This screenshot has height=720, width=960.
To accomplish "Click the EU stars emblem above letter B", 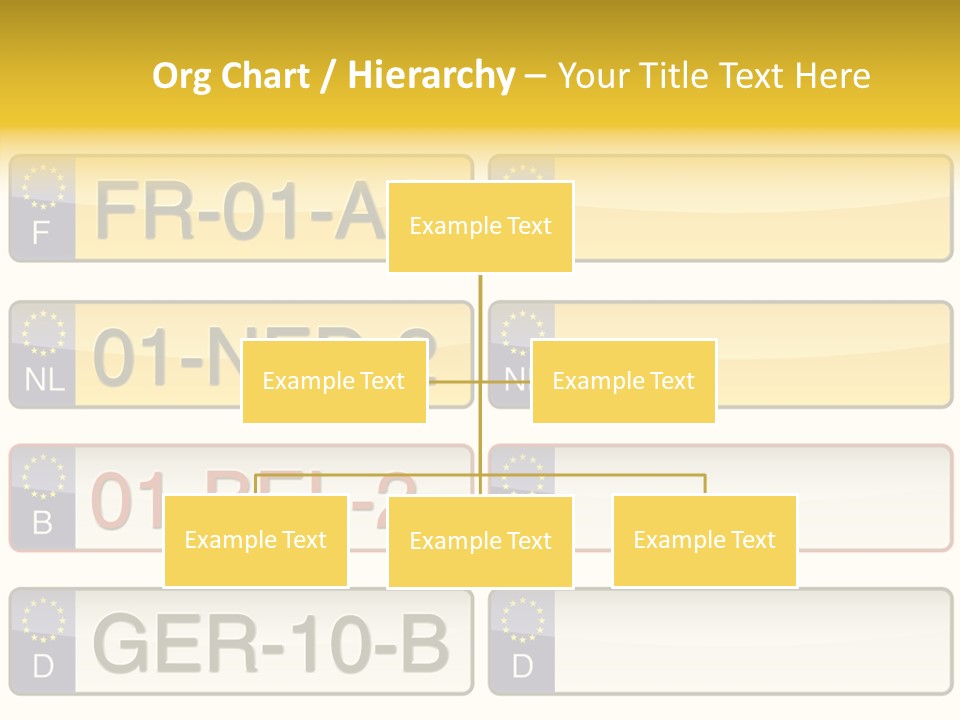I will coord(42,477).
